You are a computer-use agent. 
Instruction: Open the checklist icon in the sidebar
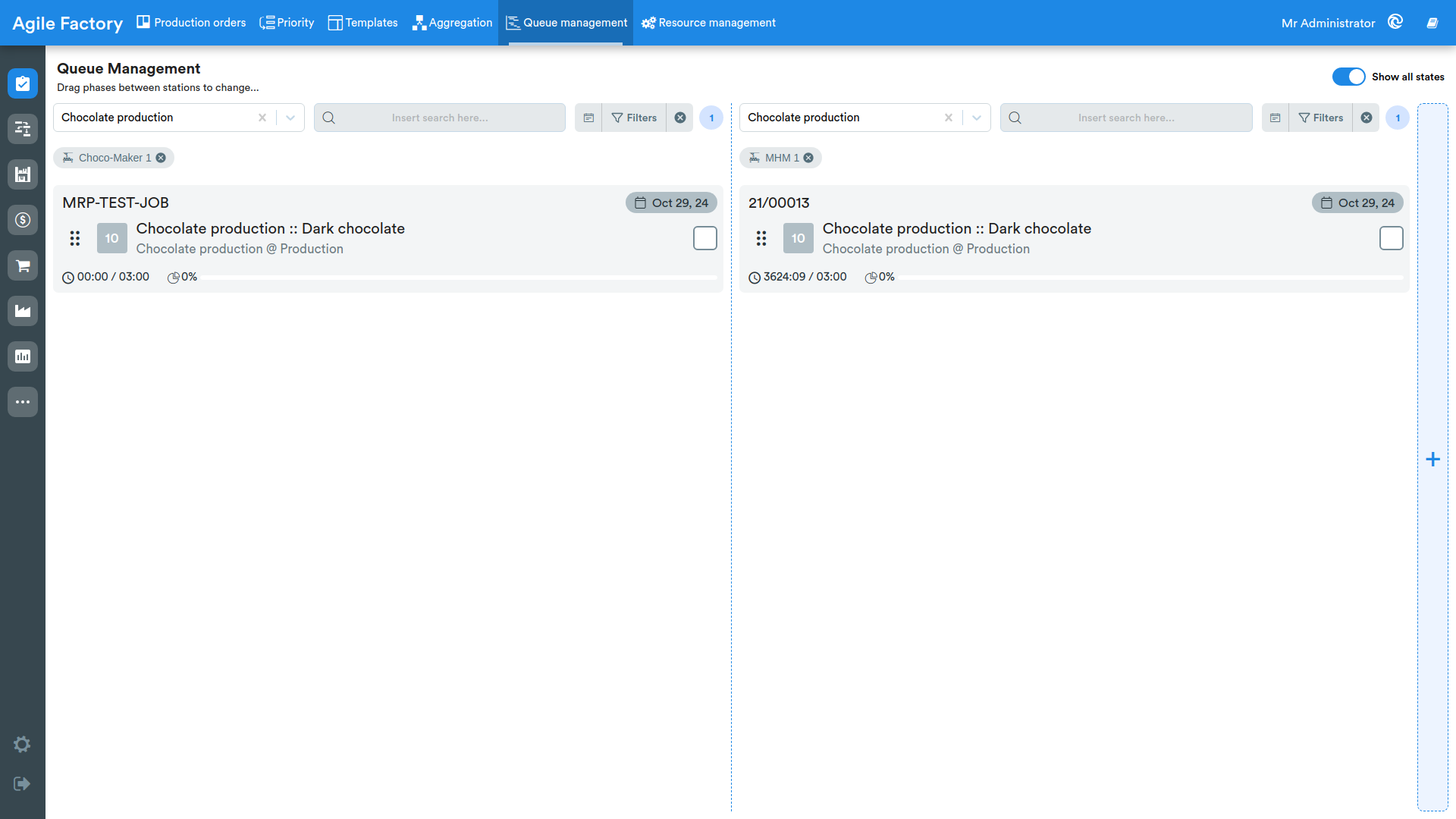[x=23, y=83]
